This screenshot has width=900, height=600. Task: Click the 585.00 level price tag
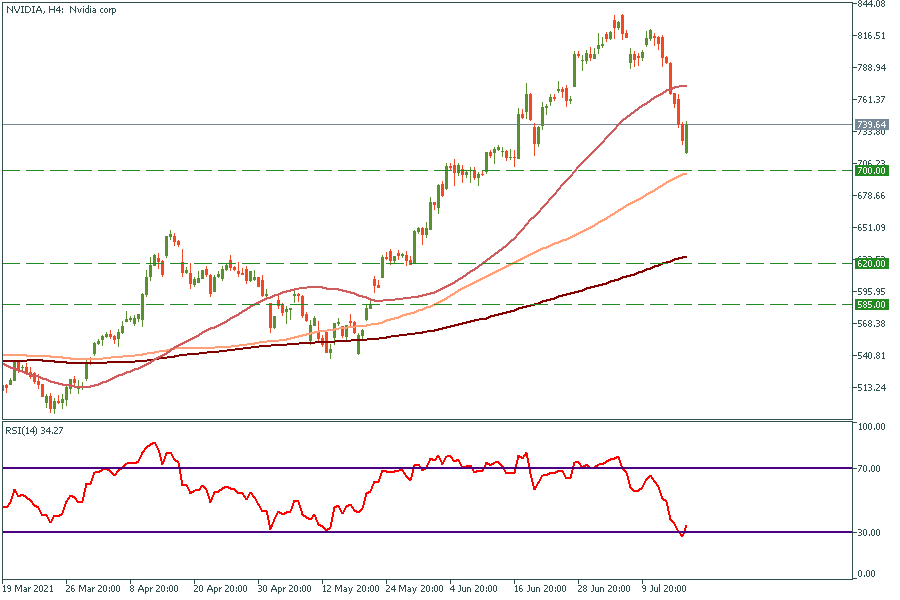pos(872,304)
